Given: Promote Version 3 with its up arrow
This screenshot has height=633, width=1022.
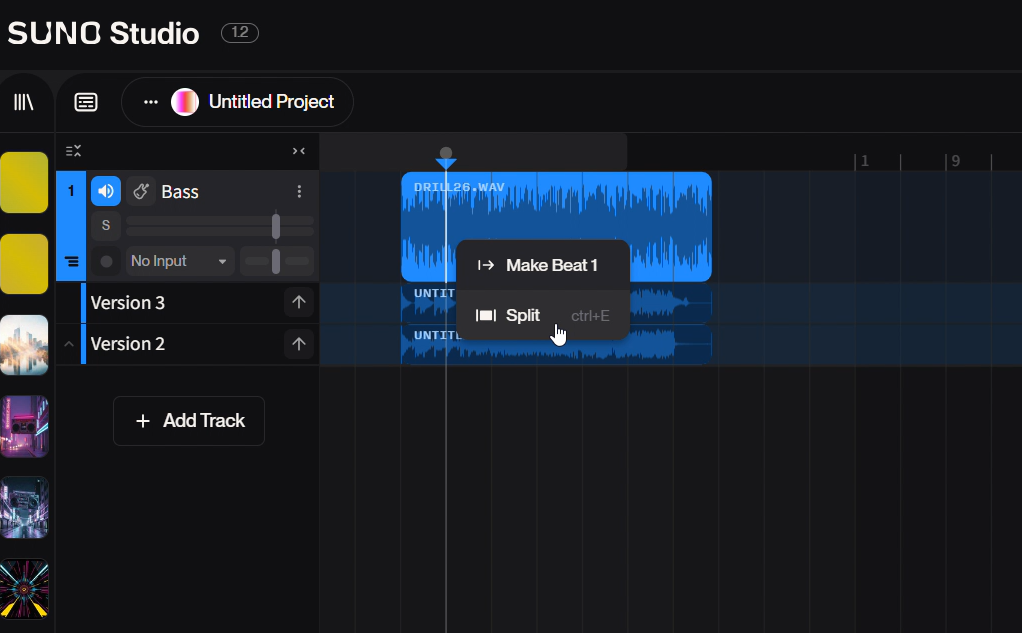Looking at the screenshot, I should pyautogui.click(x=298, y=302).
